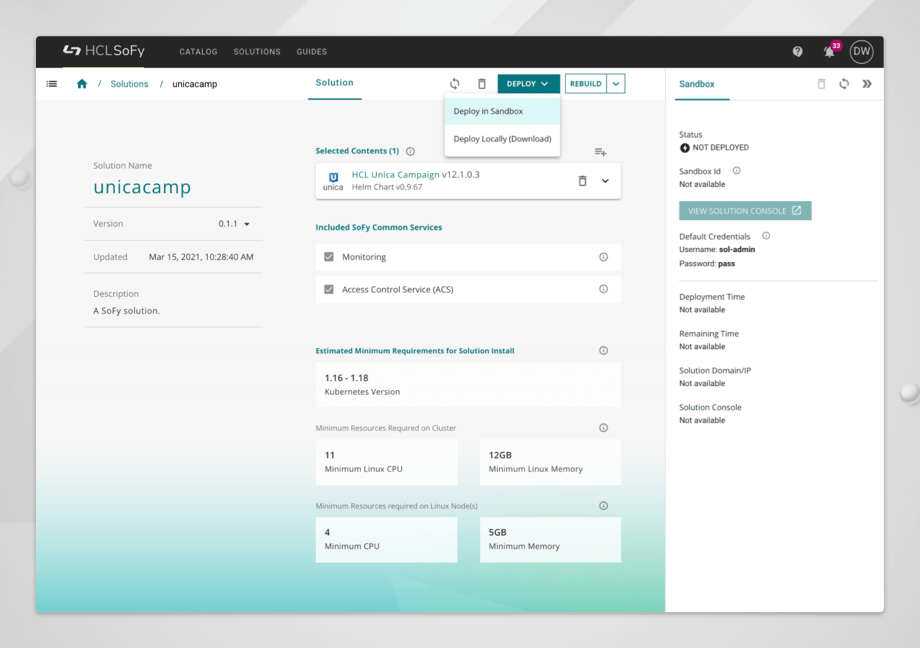
Task: Click the DW profile avatar
Action: pyautogui.click(x=861, y=51)
